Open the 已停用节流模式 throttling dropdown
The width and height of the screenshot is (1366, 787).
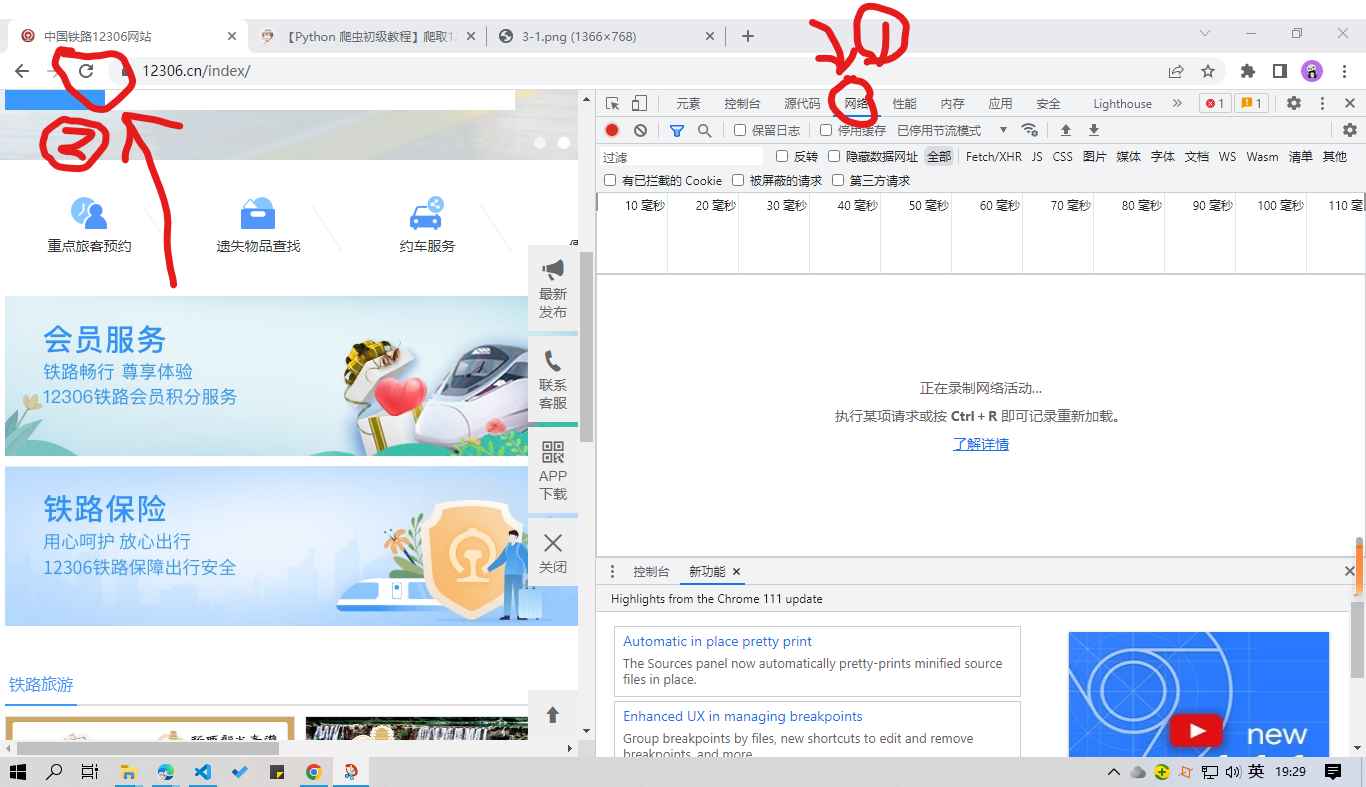point(952,130)
